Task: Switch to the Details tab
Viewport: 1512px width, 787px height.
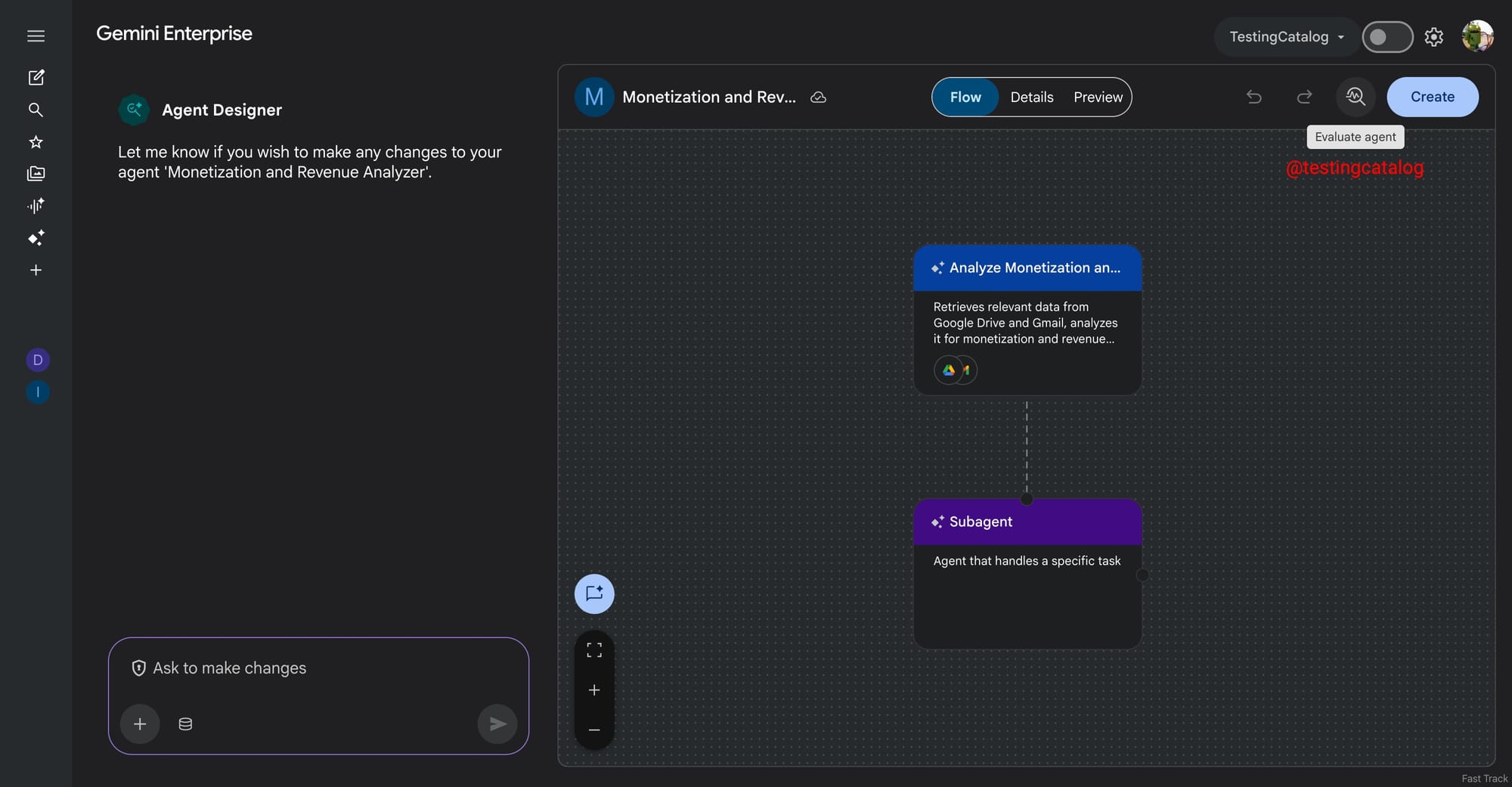Action: point(1031,97)
